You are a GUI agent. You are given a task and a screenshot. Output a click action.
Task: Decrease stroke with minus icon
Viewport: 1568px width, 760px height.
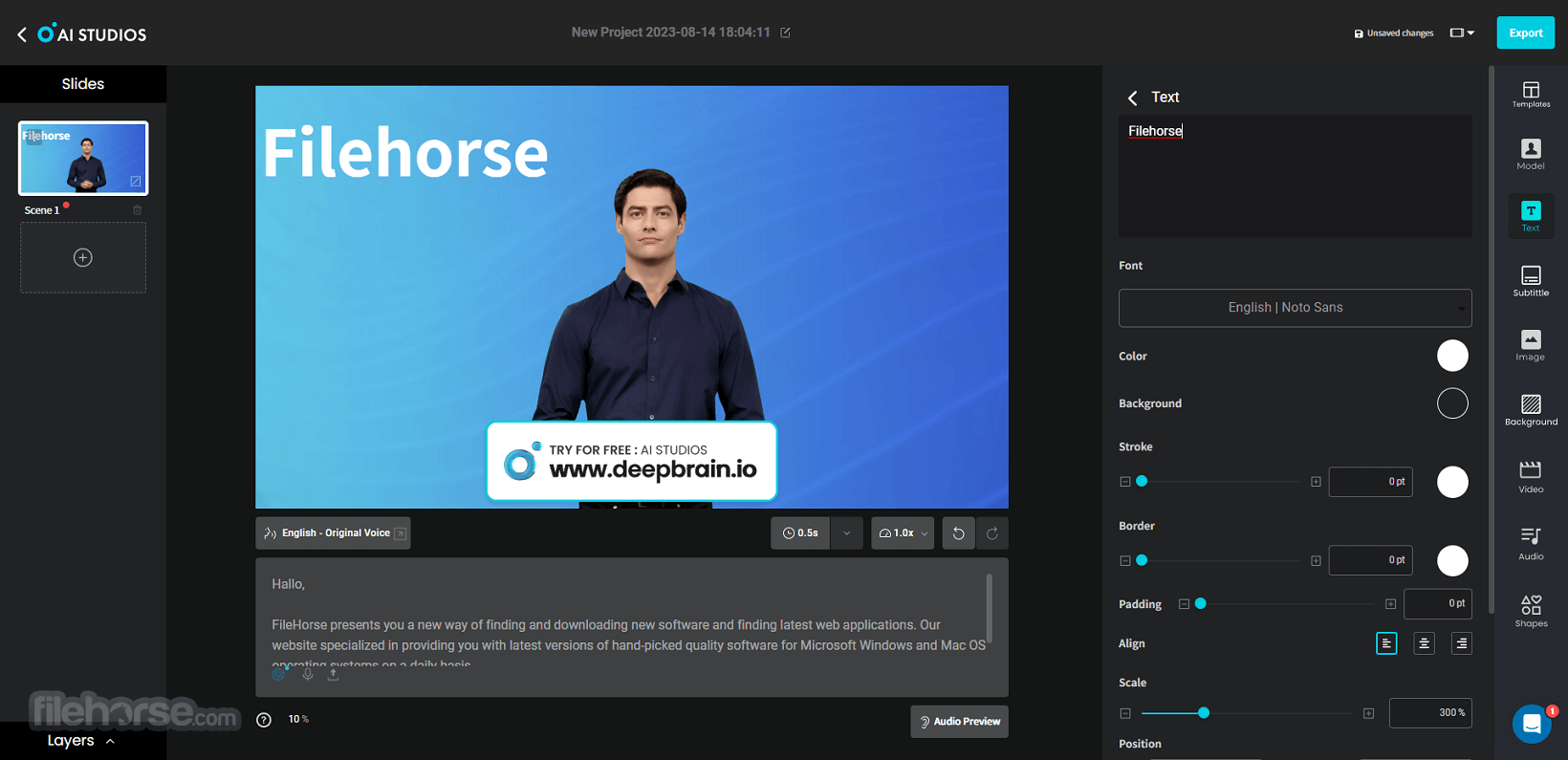coord(1125,482)
